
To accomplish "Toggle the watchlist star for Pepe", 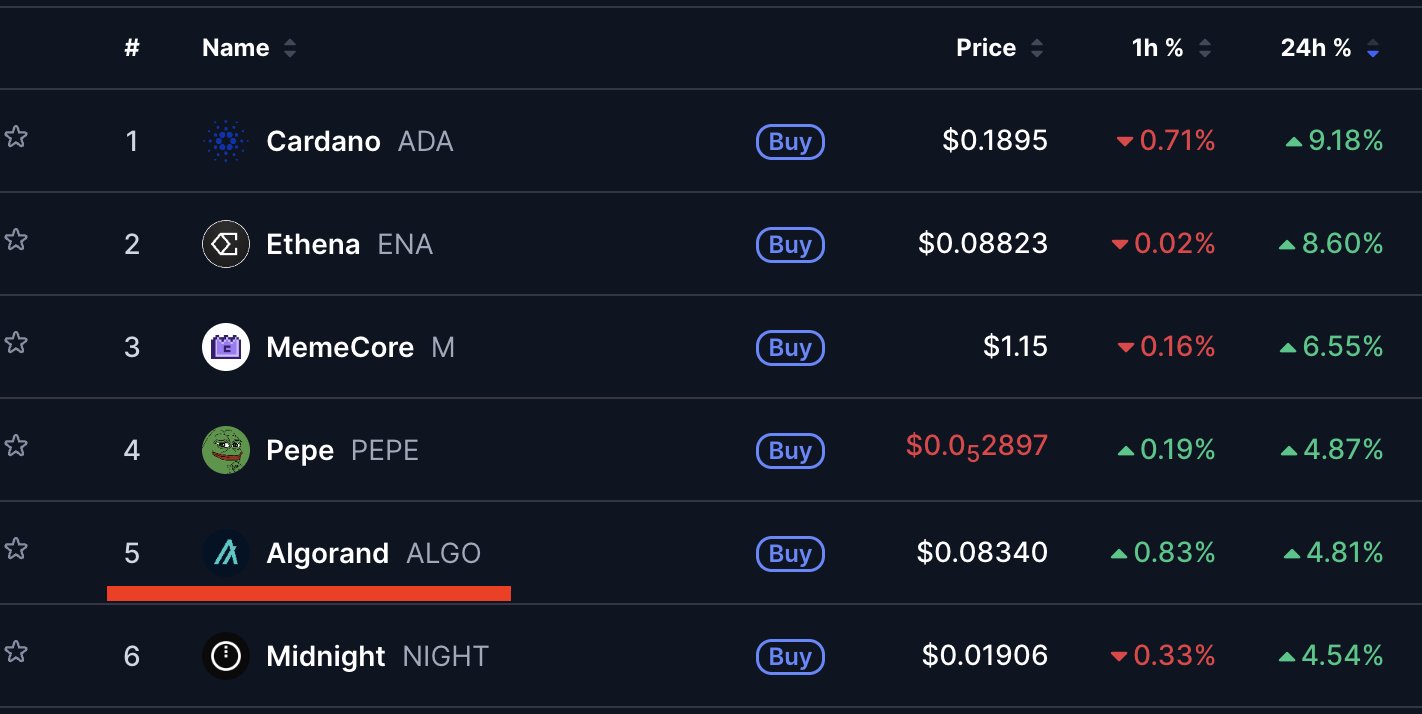I will click(15, 446).
